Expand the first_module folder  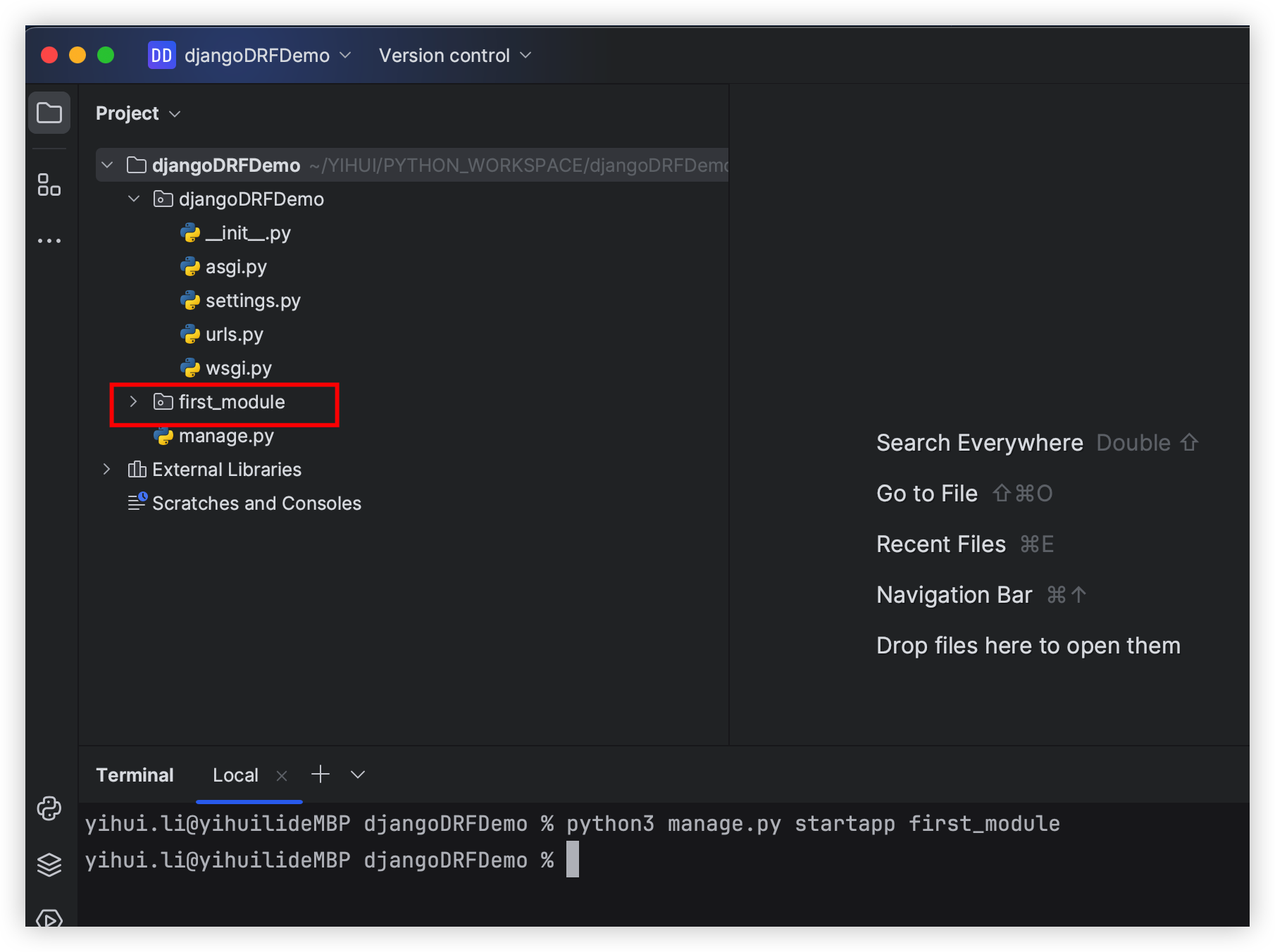(133, 401)
